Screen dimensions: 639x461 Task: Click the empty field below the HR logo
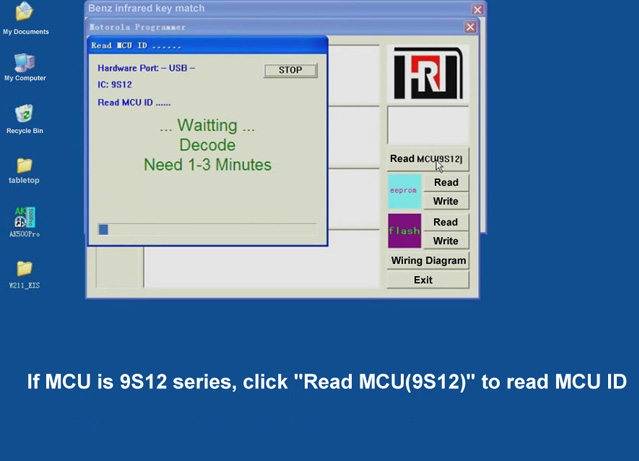pos(428,125)
